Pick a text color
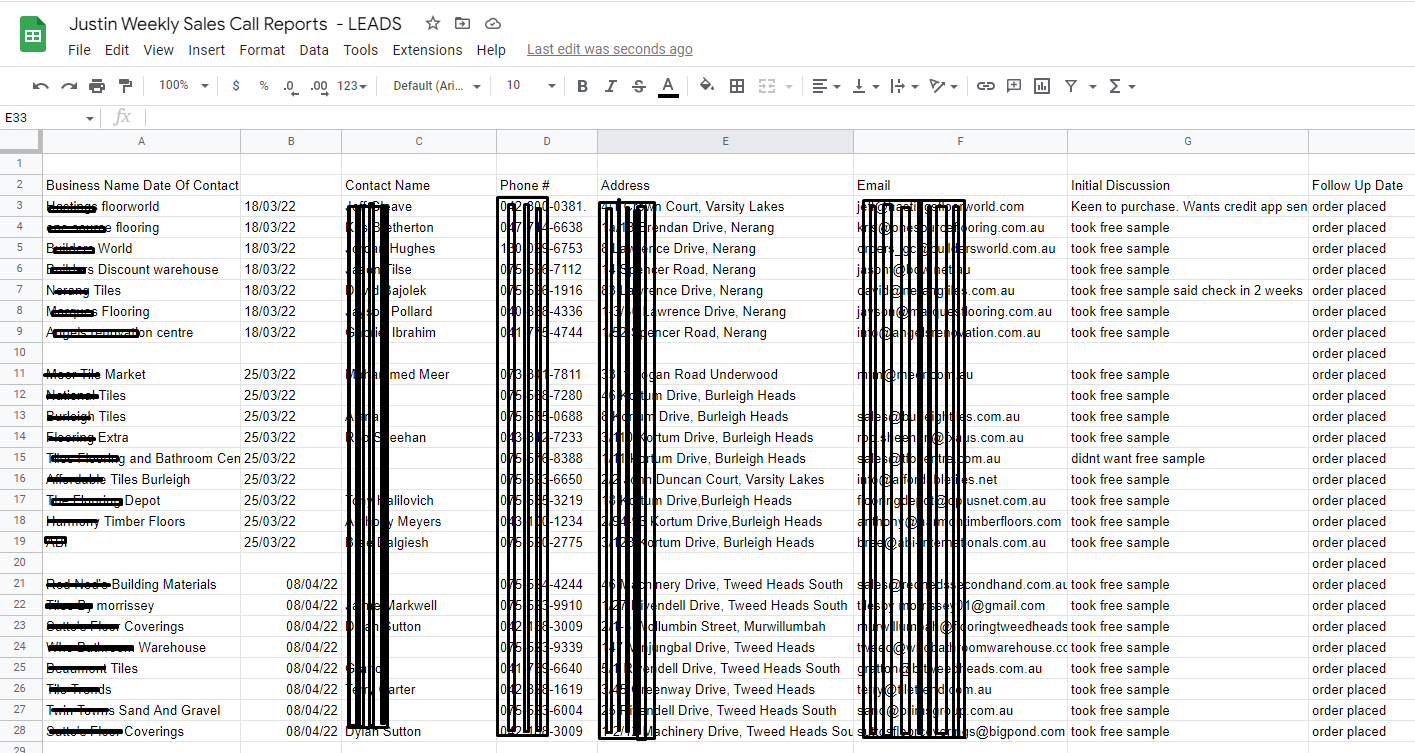The image size is (1415, 753). tap(668, 86)
